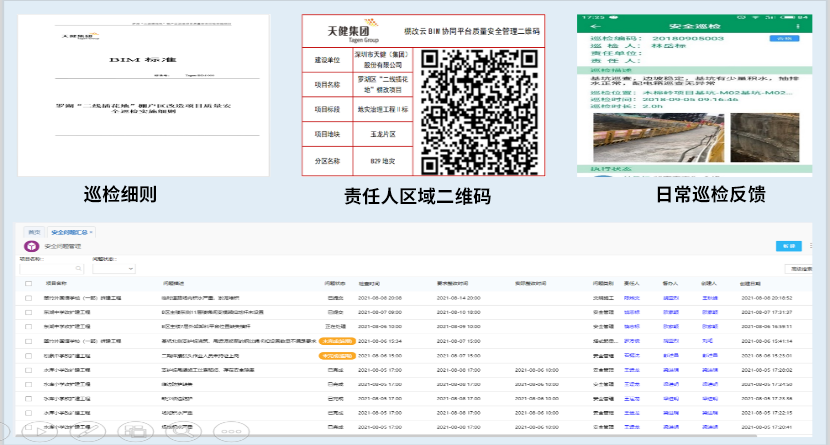Tap the small blue button beside 巡检编码

pos(784,39)
